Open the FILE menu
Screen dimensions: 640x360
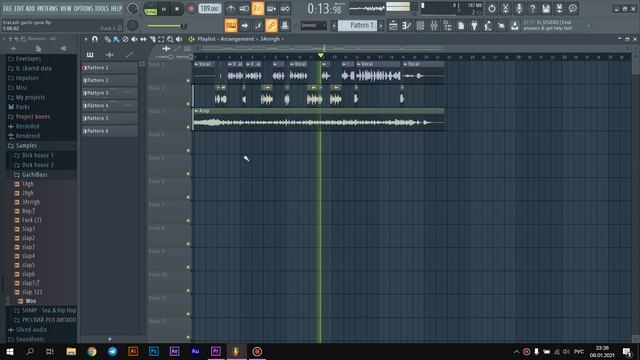tap(7, 8)
